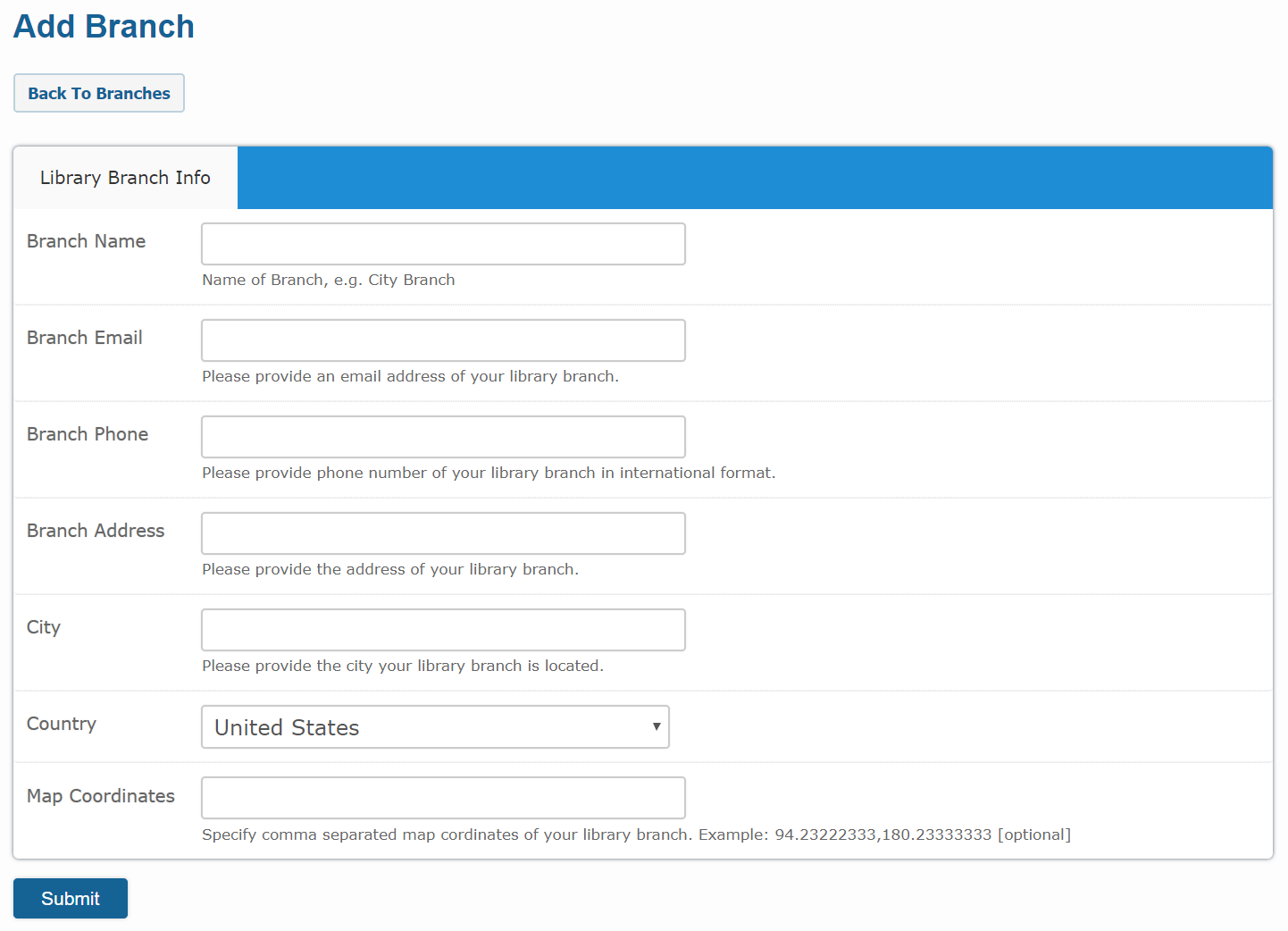Click the City label

44,627
